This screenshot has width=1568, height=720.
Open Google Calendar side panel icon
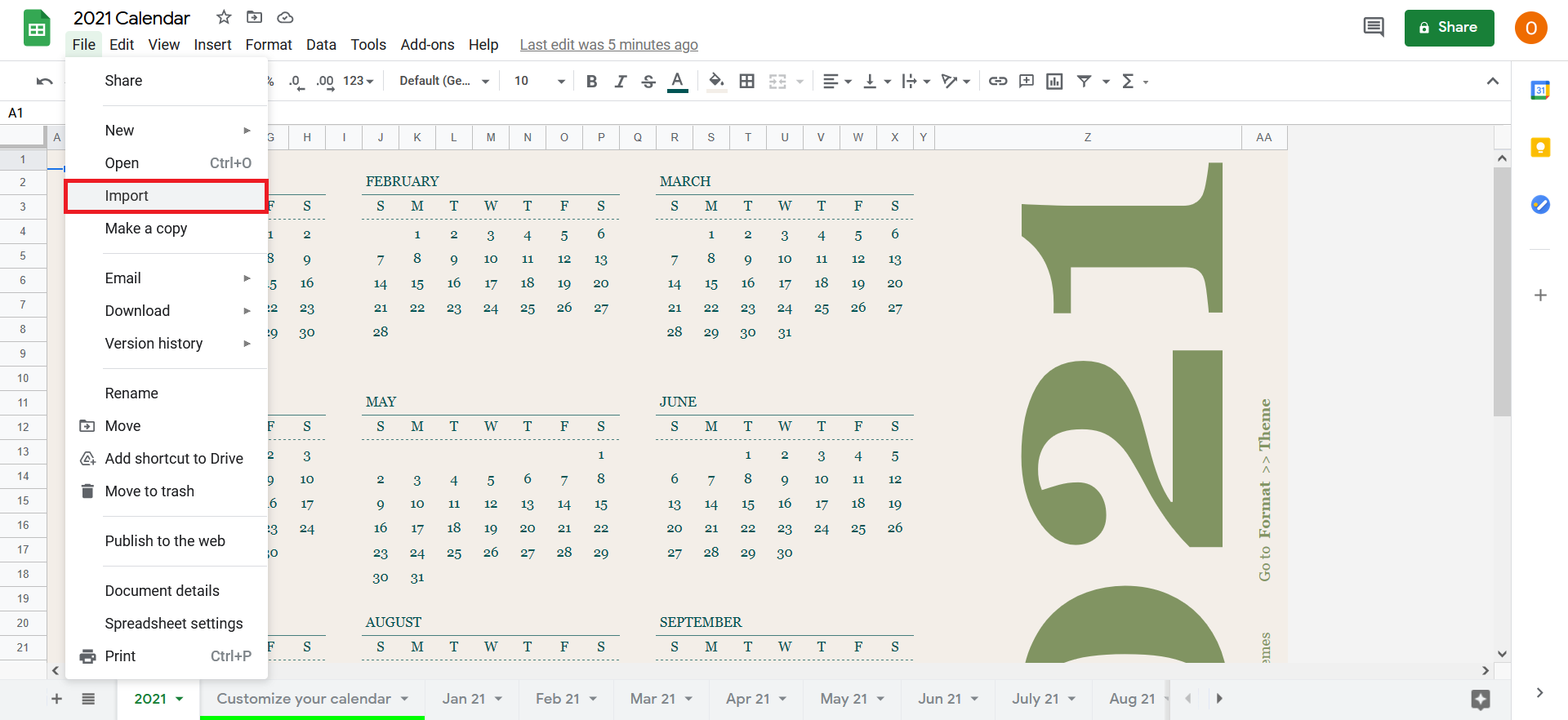coord(1540,90)
